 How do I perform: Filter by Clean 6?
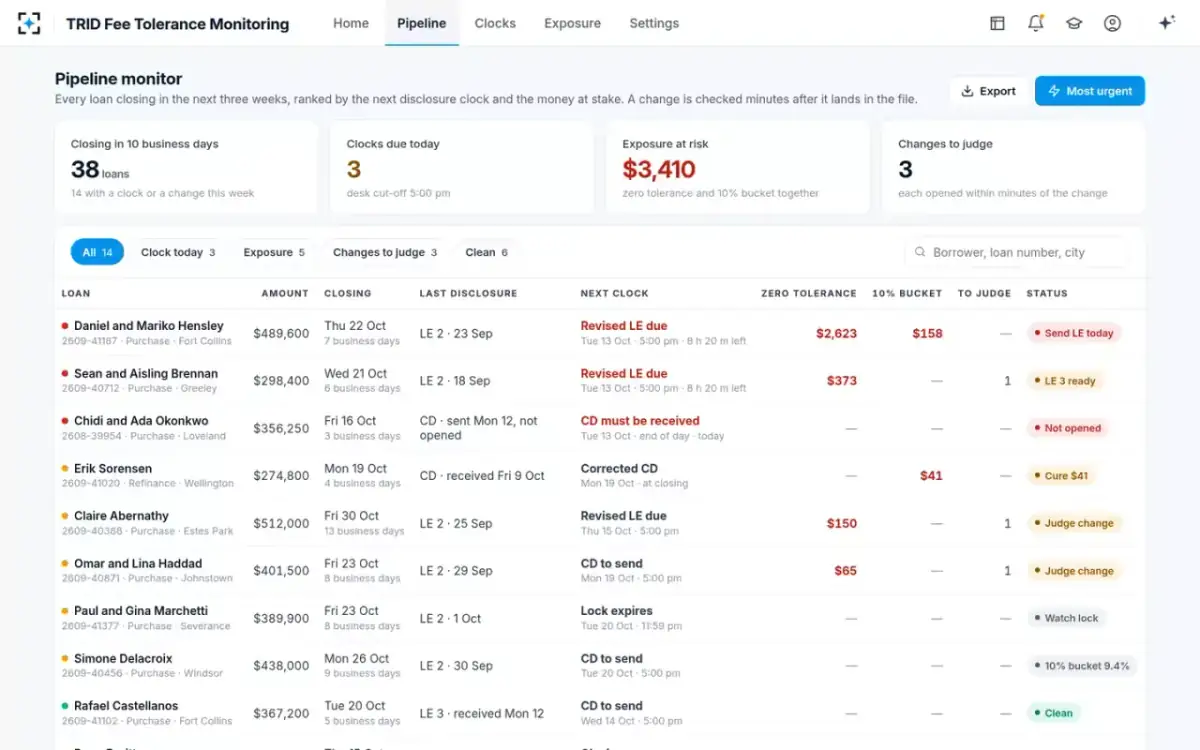(487, 252)
